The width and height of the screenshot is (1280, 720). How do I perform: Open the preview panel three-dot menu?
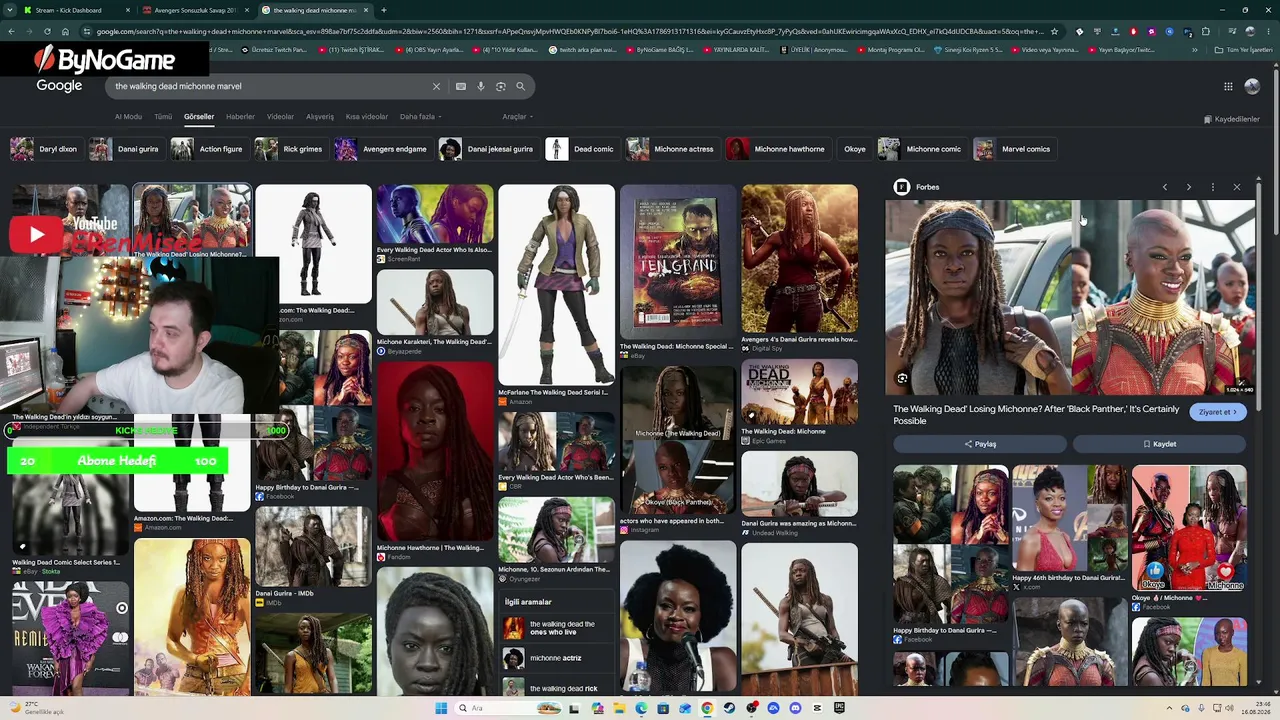pyautogui.click(x=1212, y=187)
